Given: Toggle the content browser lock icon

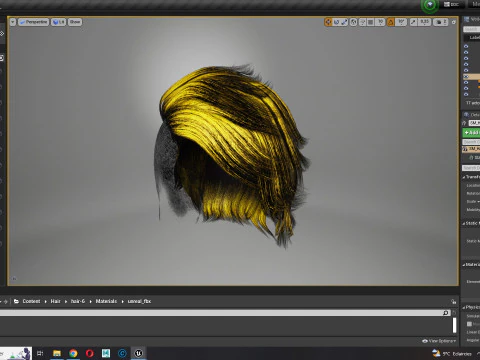Looking at the screenshot, I should (x=454, y=302).
